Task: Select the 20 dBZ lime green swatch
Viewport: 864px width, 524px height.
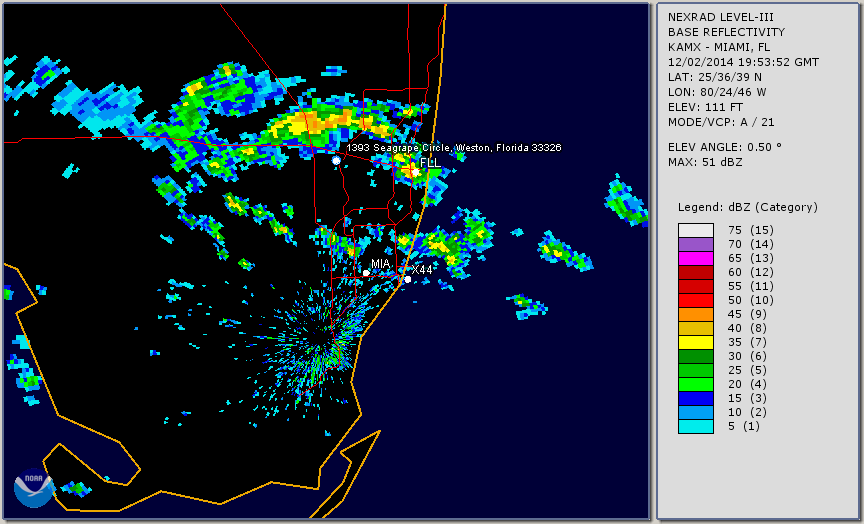Action: pos(696,385)
